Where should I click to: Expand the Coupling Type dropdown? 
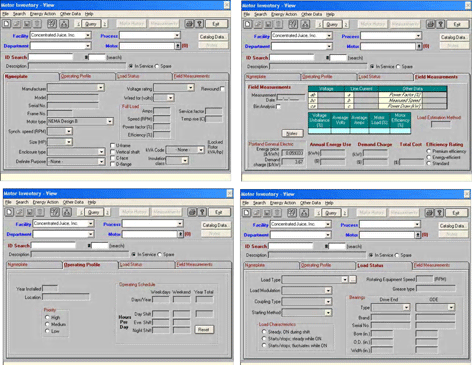(328, 302)
